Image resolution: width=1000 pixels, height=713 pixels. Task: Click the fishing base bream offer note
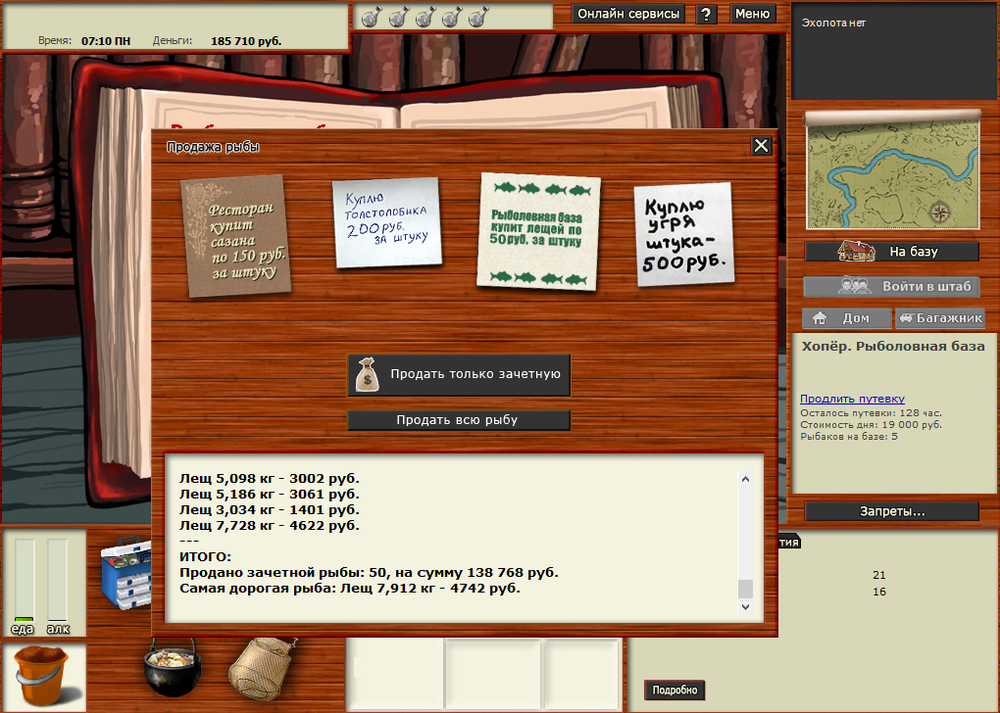[537, 230]
